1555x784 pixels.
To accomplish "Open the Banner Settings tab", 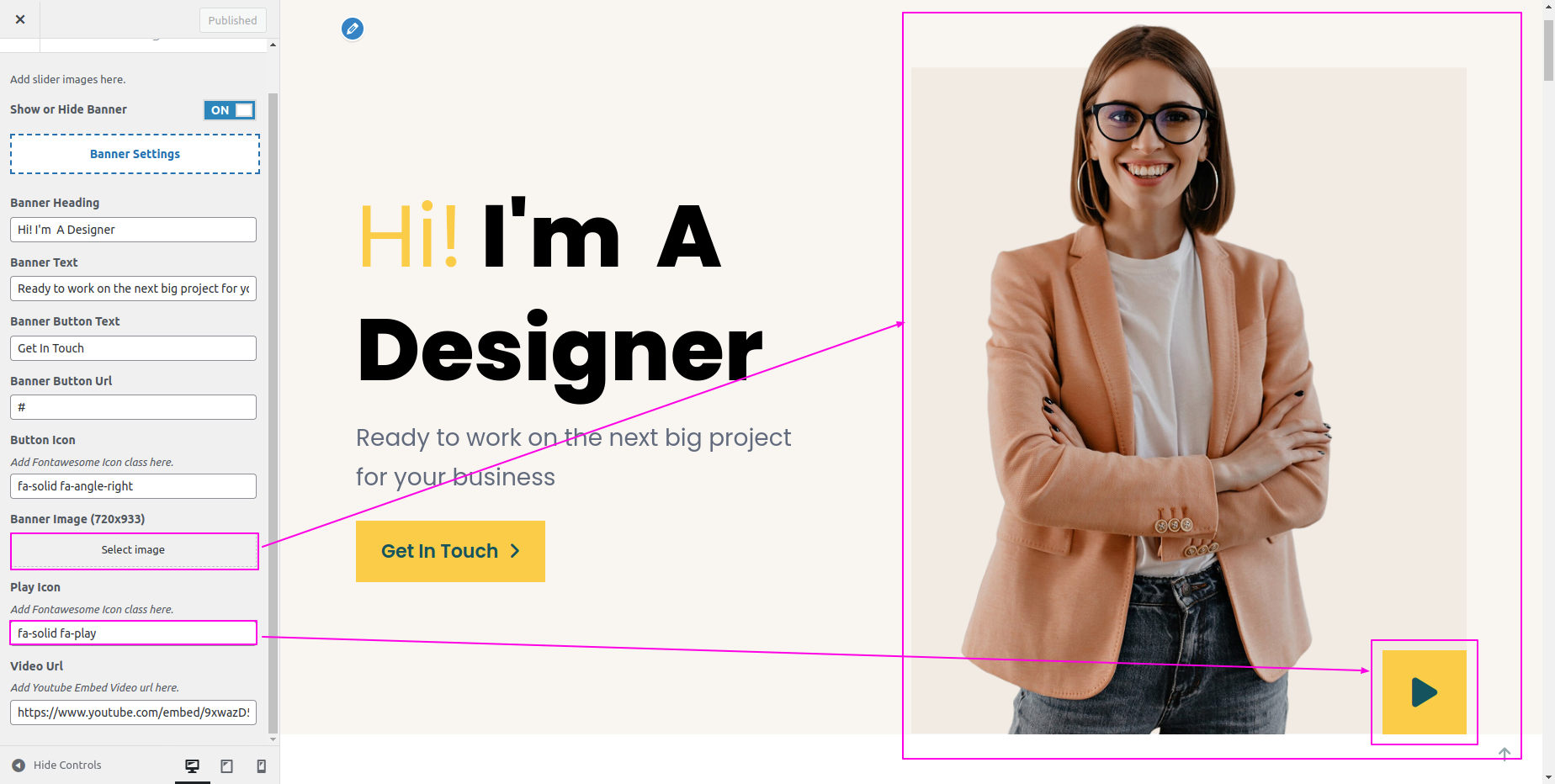I will (135, 154).
